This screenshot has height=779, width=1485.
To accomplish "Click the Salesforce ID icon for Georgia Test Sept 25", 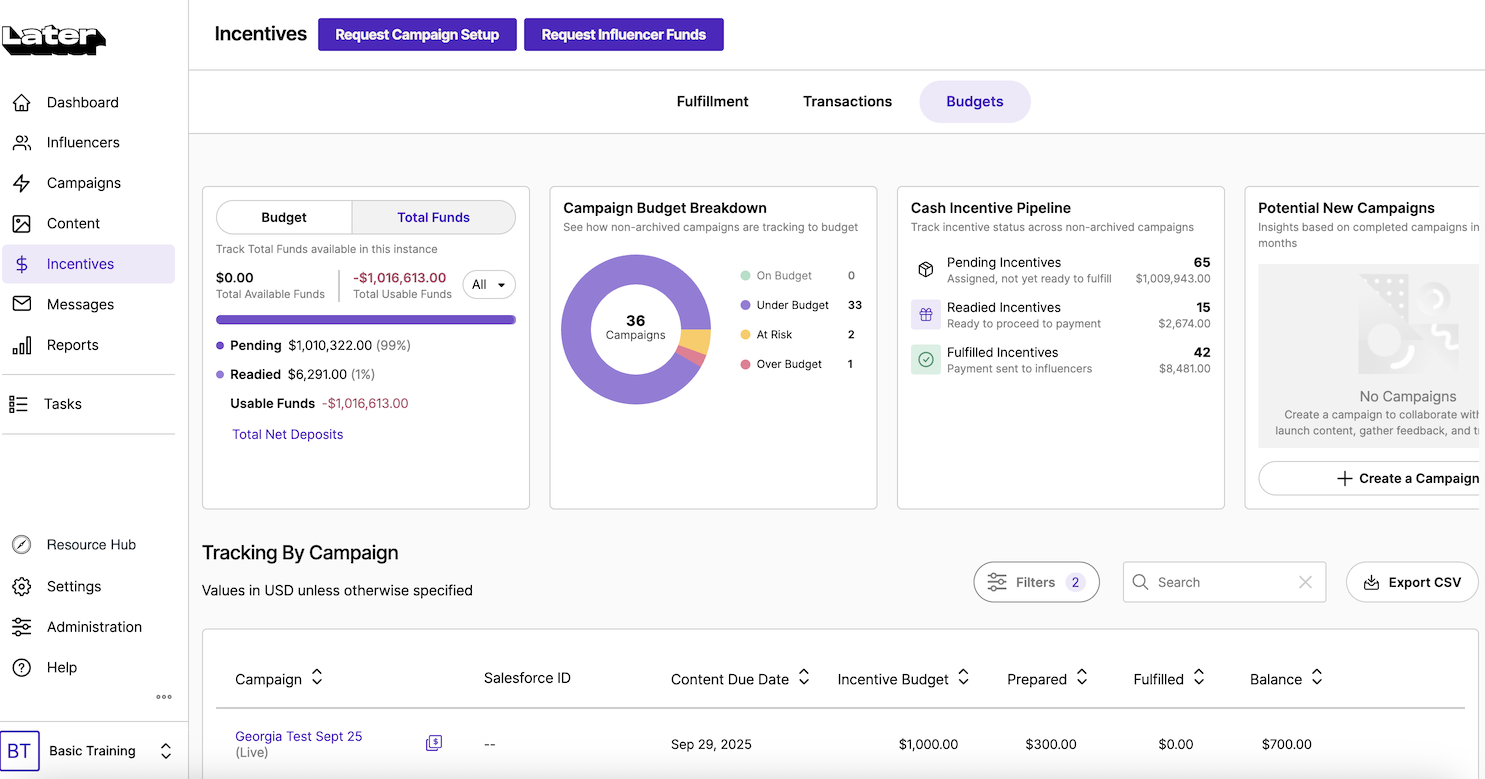I will click(434, 743).
